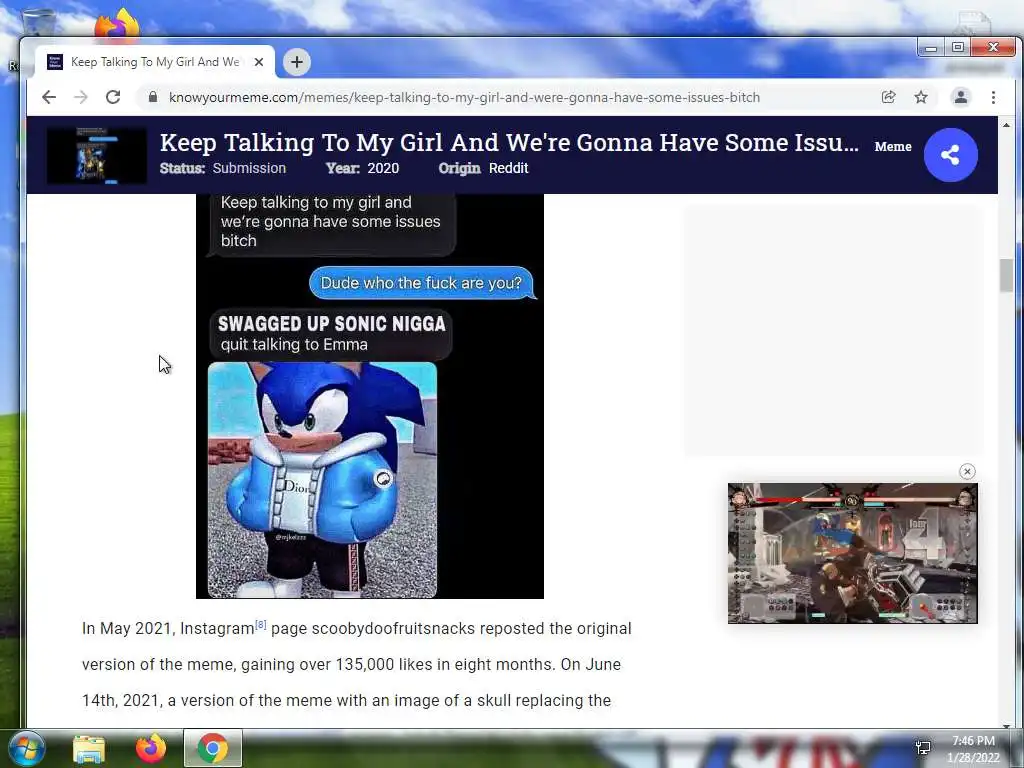Open the Recycle Bin on the desktop
Viewport: 1024px width, 768px height.
coord(38,22)
